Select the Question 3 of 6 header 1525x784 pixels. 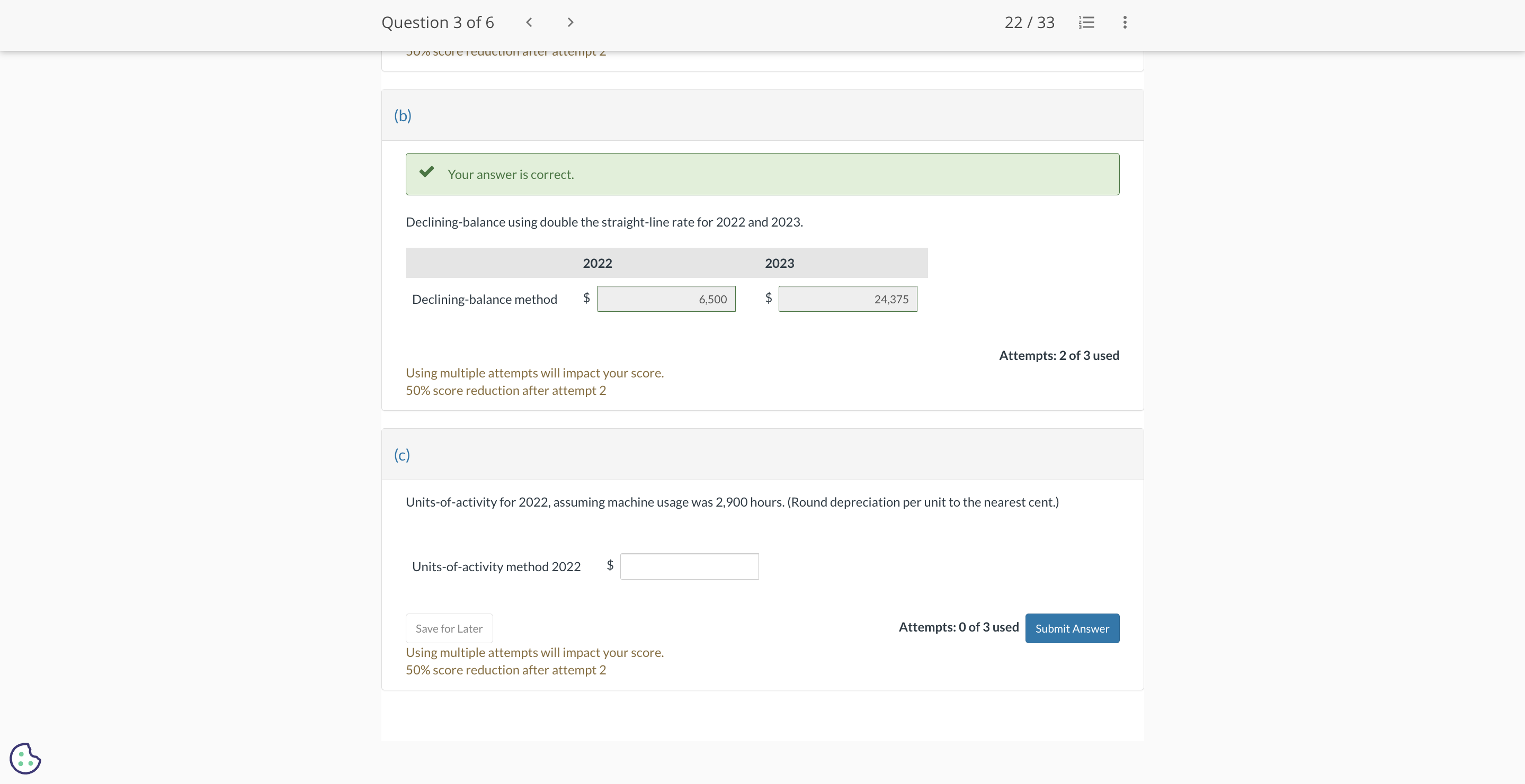pyautogui.click(x=438, y=22)
